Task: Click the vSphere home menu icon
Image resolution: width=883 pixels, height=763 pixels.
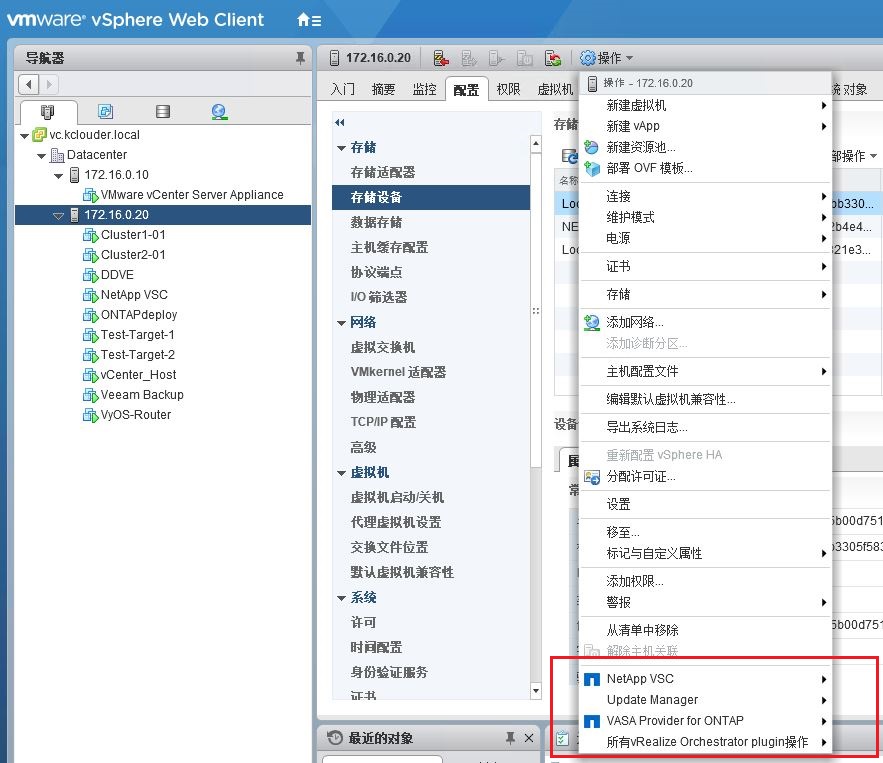Action: click(309, 20)
